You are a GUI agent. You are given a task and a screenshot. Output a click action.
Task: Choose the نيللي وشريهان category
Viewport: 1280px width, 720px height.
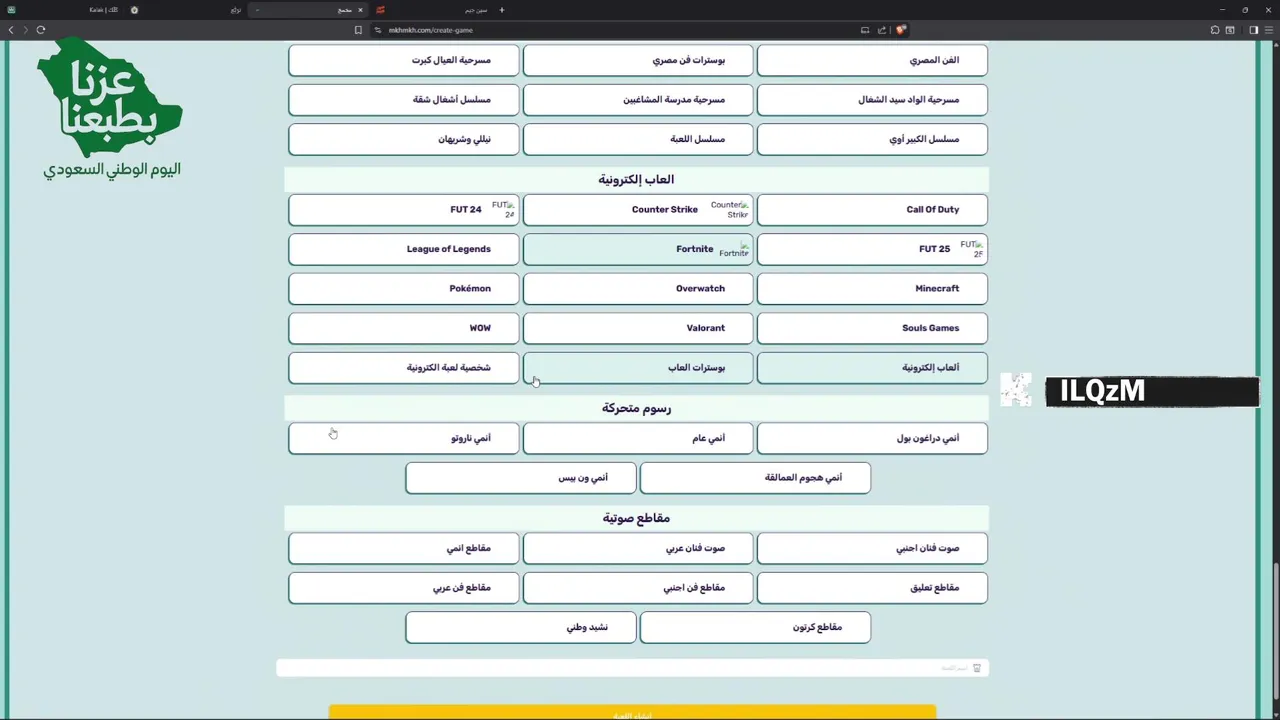click(404, 139)
